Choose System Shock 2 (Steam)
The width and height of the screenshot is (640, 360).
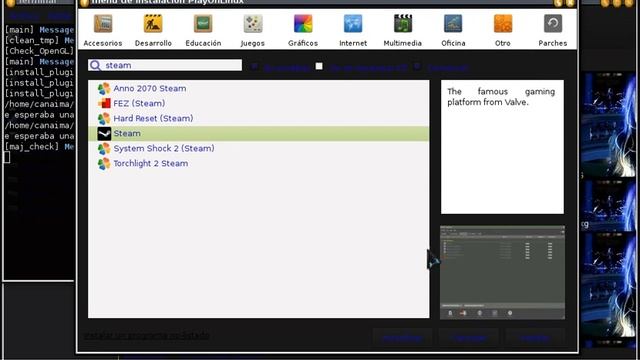pos(258,148)
